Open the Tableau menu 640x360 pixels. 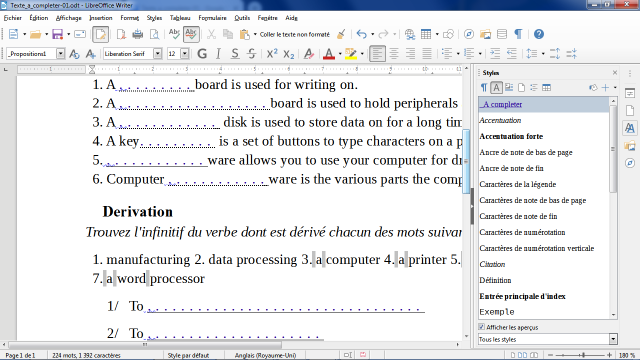click(180, 18)
